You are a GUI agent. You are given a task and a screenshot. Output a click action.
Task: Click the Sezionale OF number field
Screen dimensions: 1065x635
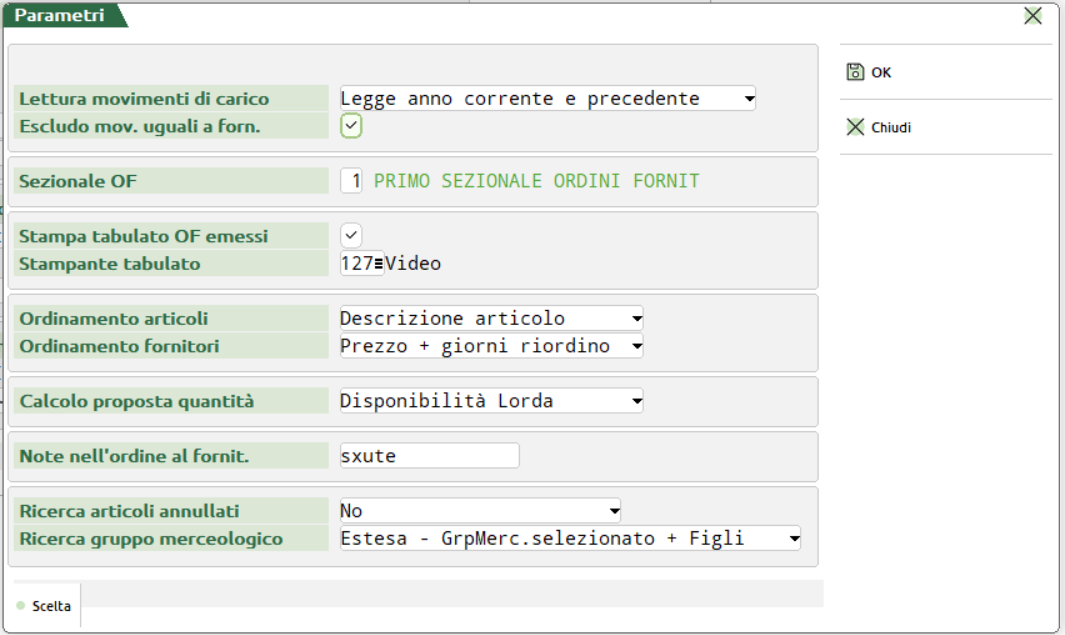tap(352, 181)
